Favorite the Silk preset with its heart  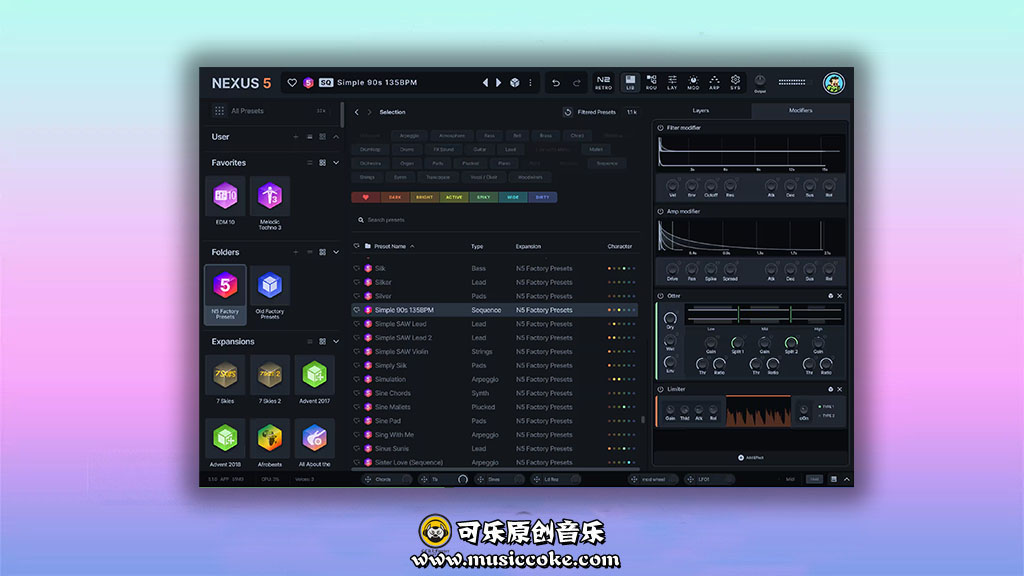(357, 268)
